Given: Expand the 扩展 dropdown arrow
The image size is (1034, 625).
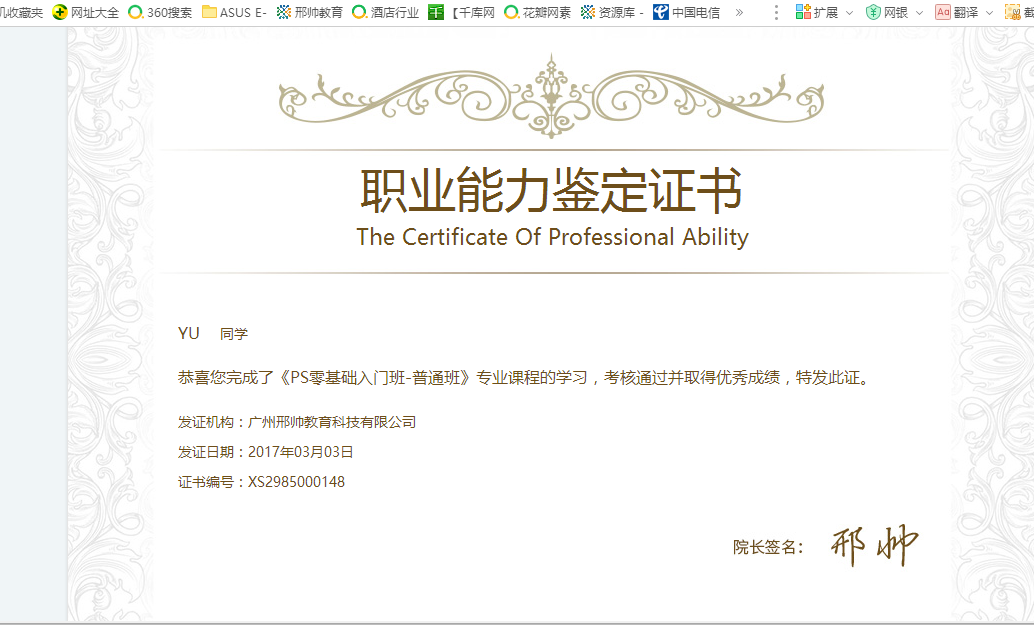Looking at the screenshot, I should (x=849, y=13).
